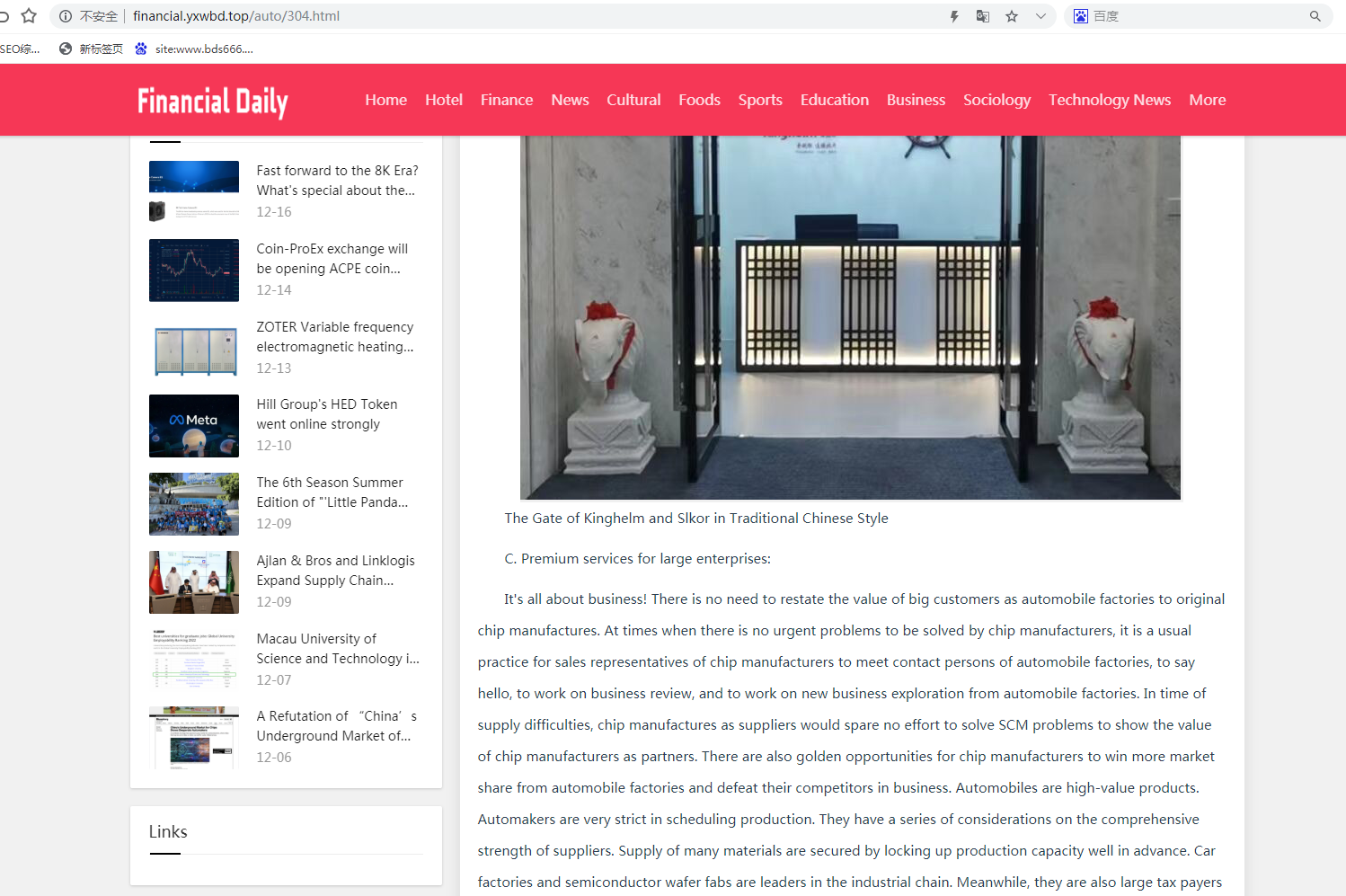This screenshot has width=1346, height=896.
Task: Click the Financial Daily logo
Action: (x=213, y=102)
